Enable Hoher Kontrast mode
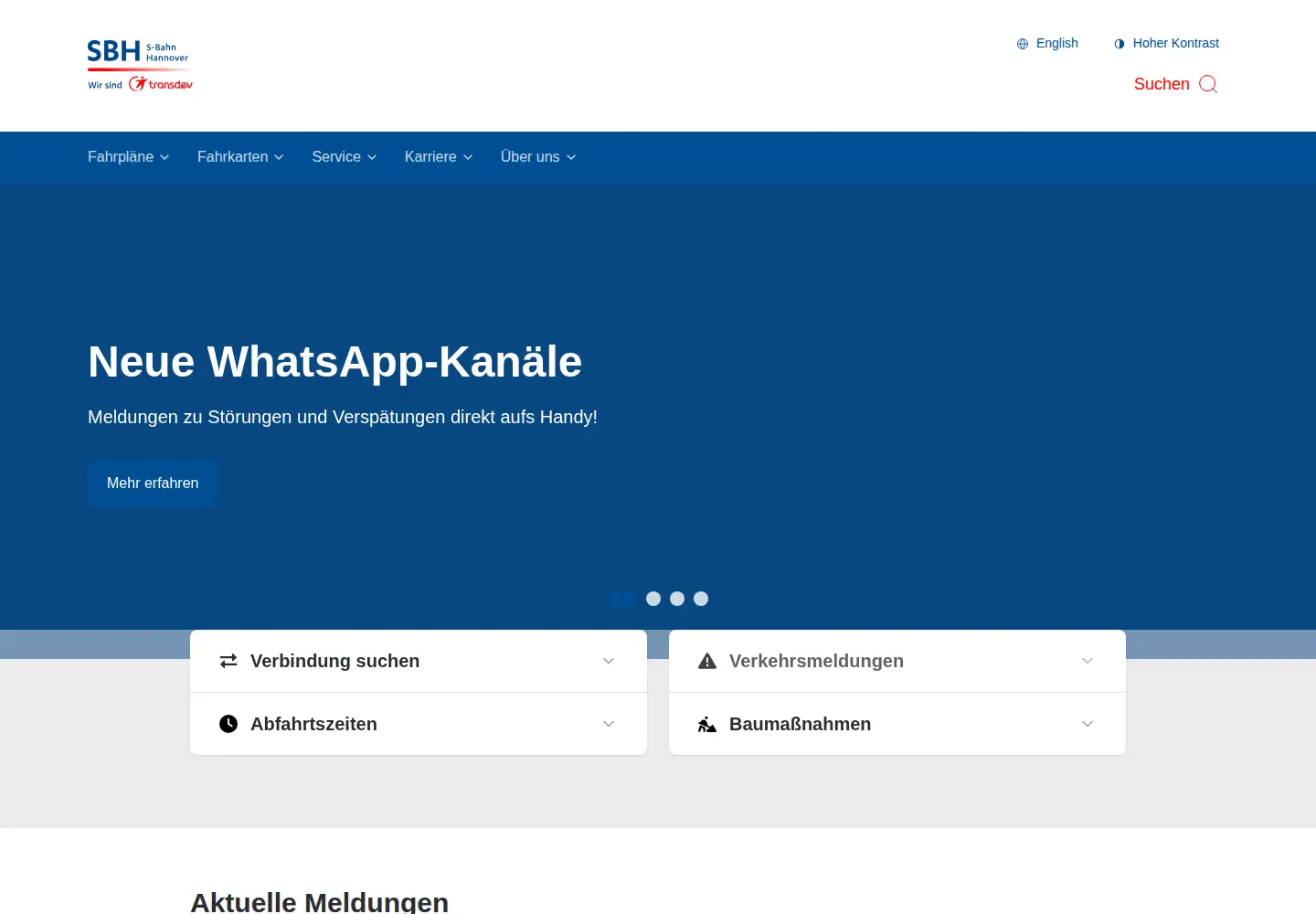This screenshot has height=914, width=1316. point(1166,43)
